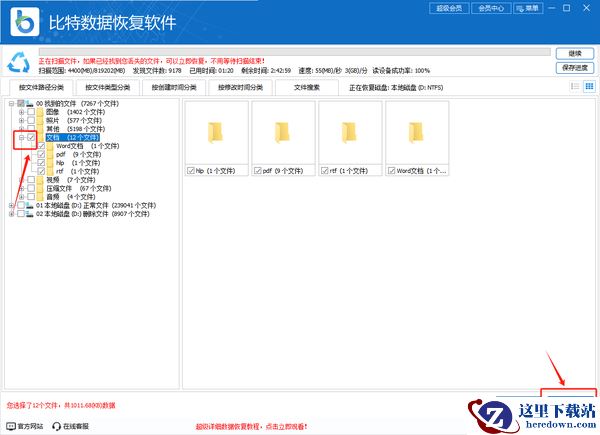Viewport: 600px width, 435px height.
Task: Click the blue b application logo
Action: point(25,22)
